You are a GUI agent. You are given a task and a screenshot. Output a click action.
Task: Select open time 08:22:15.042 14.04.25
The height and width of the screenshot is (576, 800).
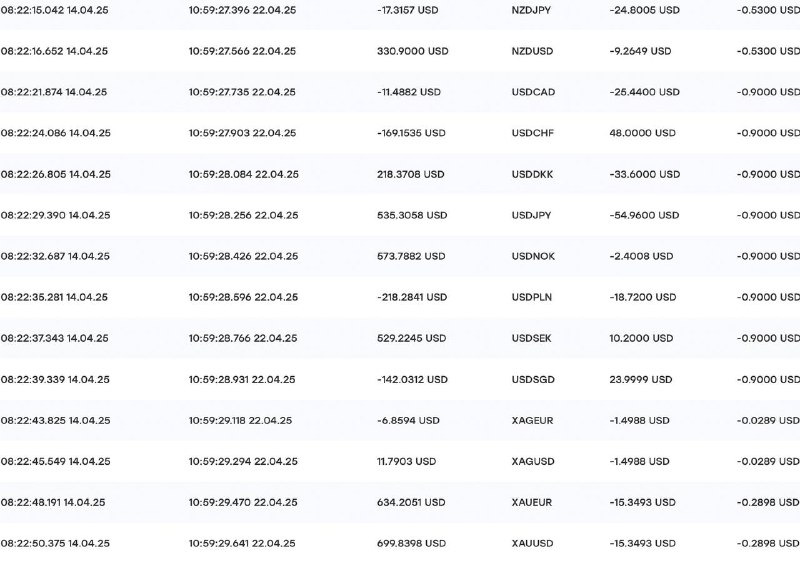[x=55, y=10]
